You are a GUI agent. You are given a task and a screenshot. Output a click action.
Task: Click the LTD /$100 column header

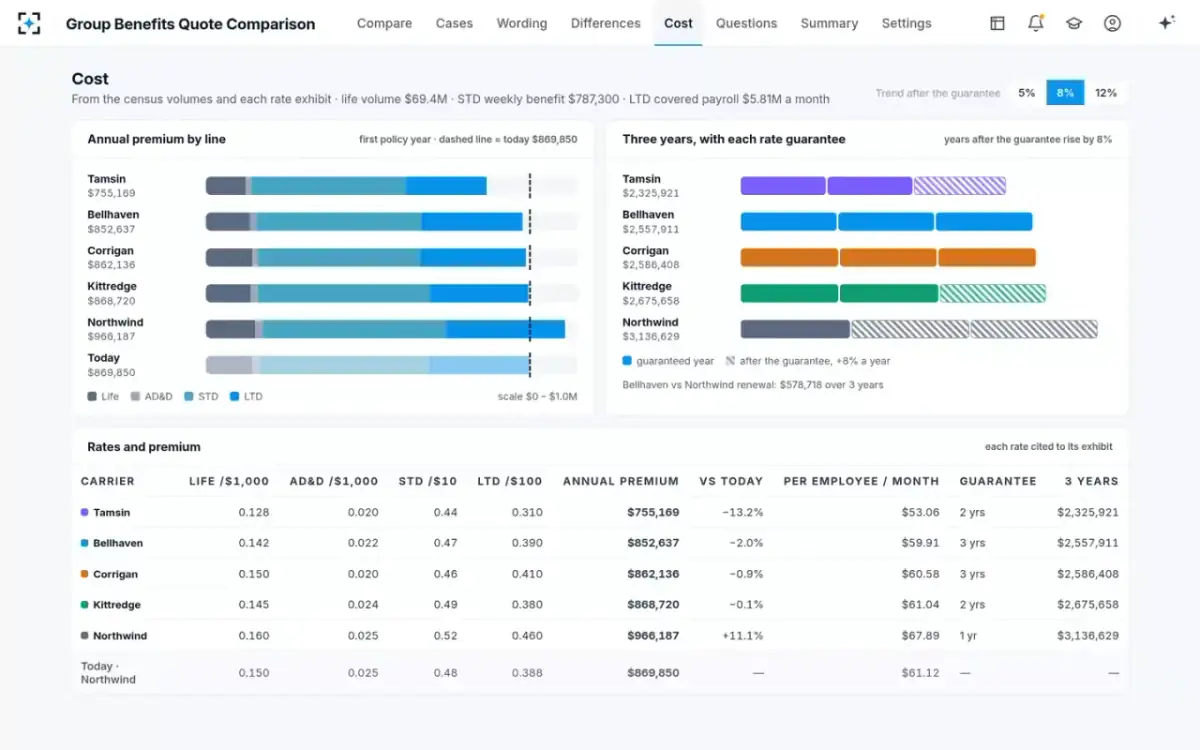point(510,481)
